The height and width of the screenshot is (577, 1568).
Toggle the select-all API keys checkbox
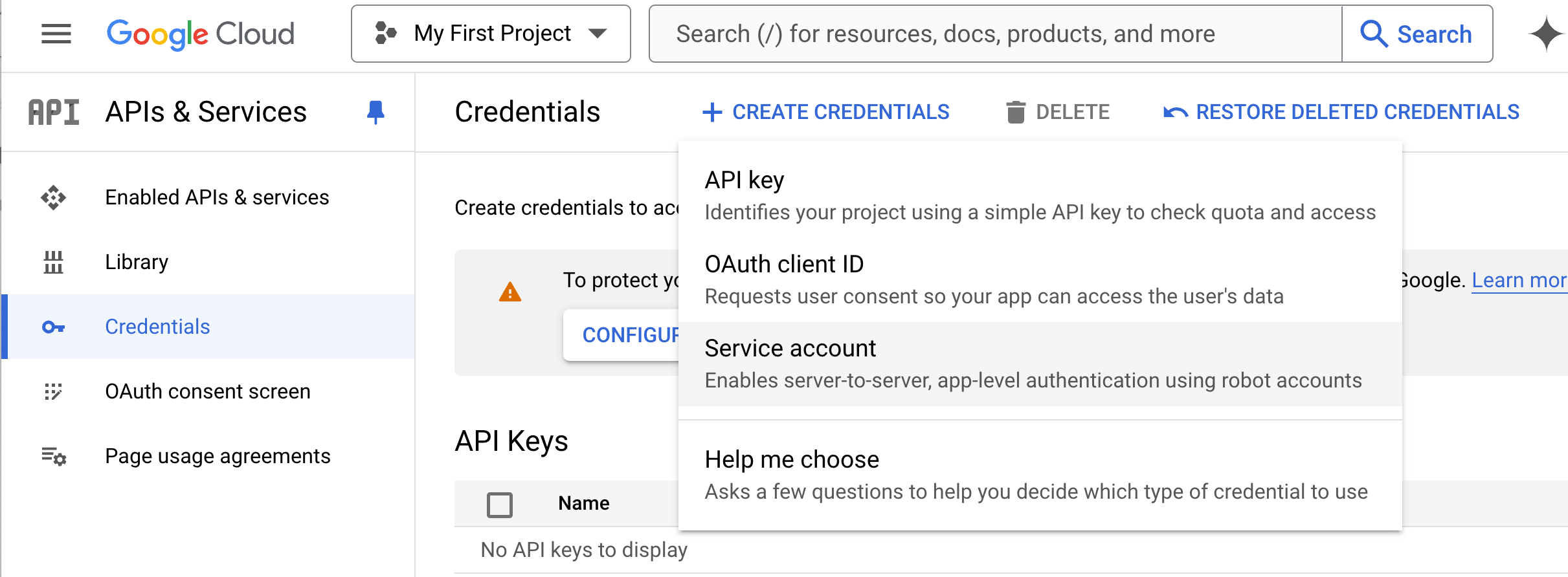point(500,505)
